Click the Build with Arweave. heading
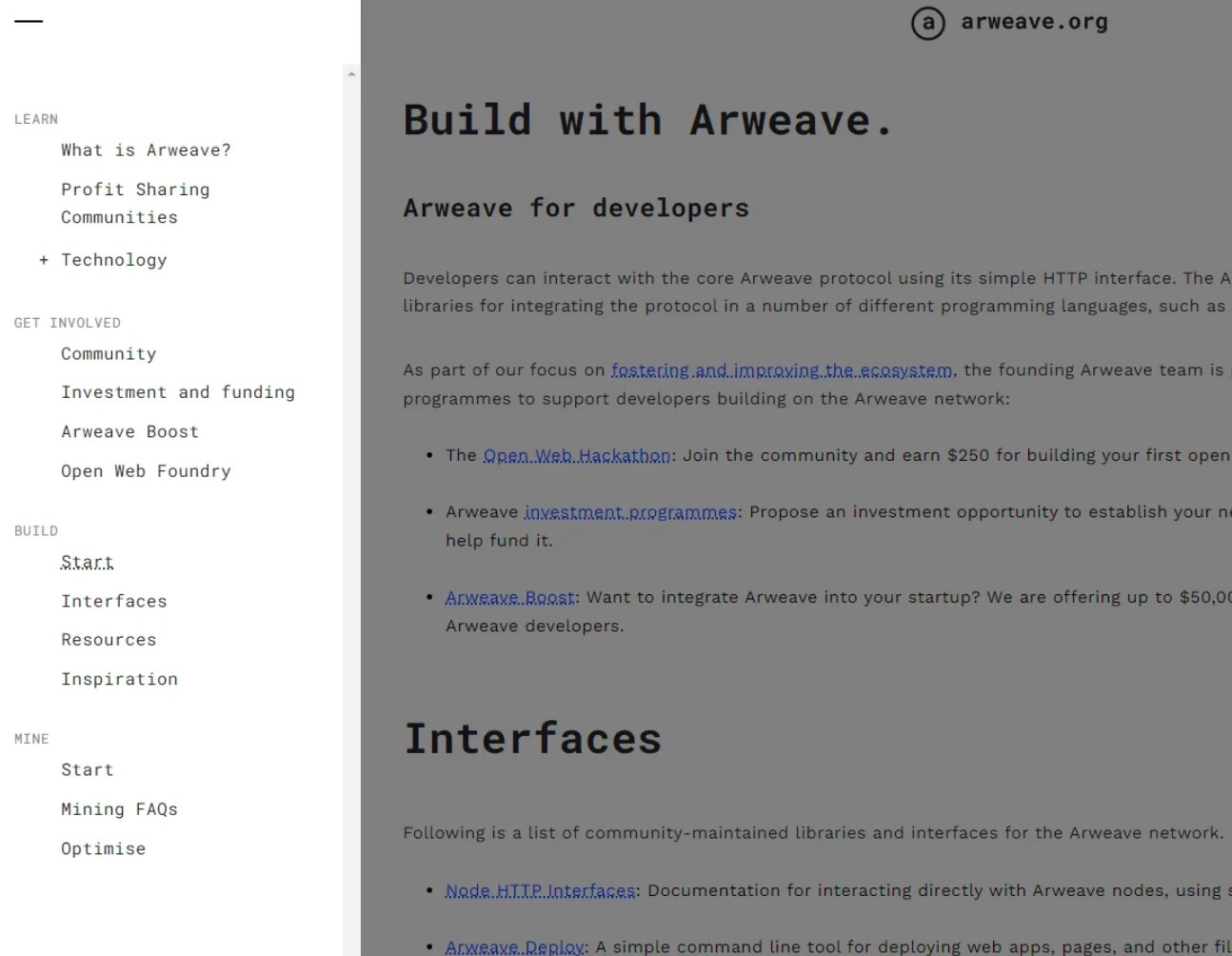 pyautogui.click(x=648, y=120)
